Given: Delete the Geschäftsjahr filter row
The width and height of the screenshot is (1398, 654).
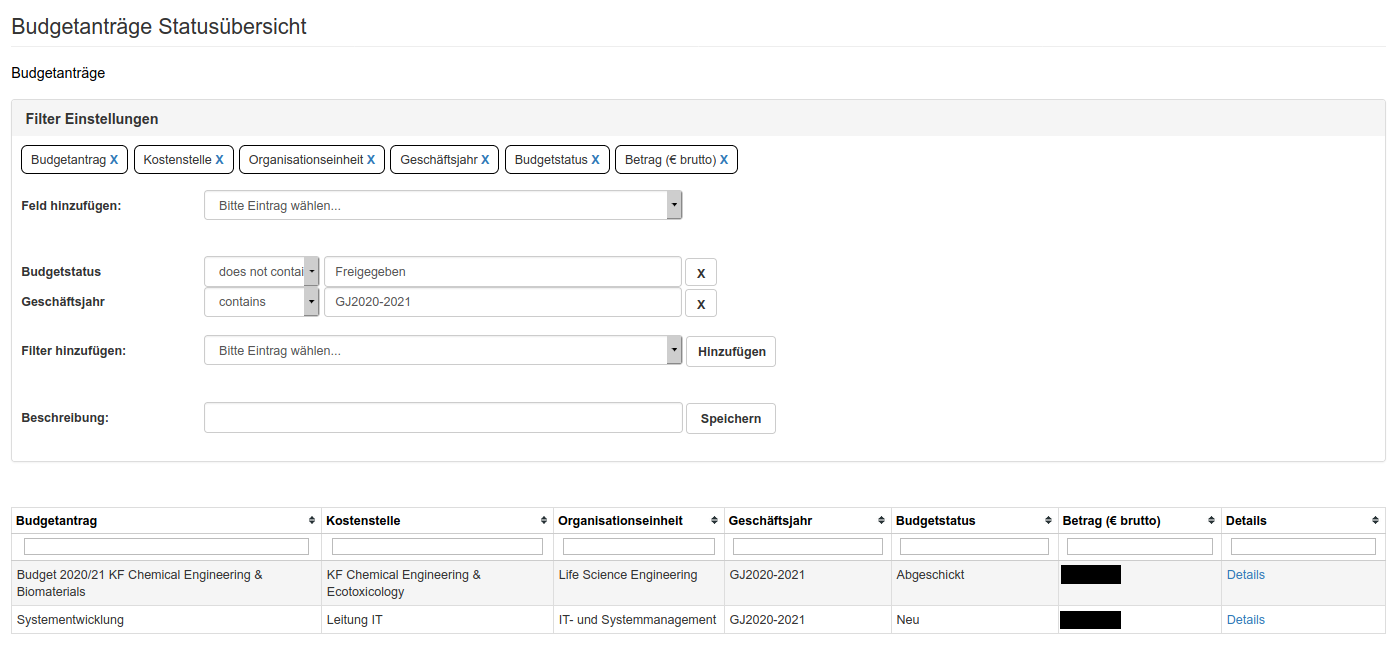Looking at the screenshot, I should click(x=700, y=304).
